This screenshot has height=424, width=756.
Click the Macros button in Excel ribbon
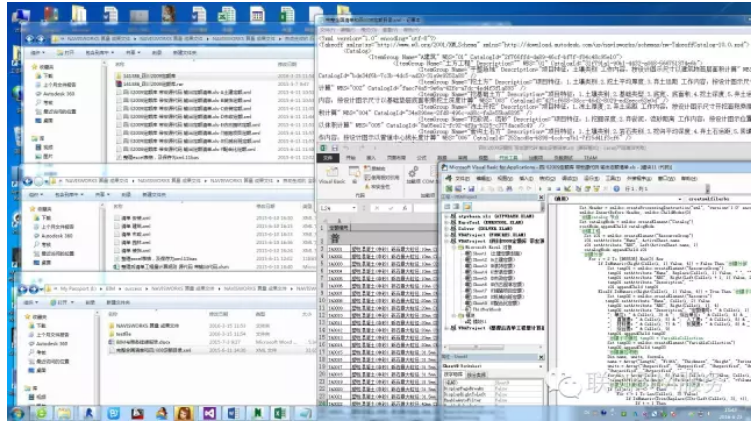(x=354, y=175)
